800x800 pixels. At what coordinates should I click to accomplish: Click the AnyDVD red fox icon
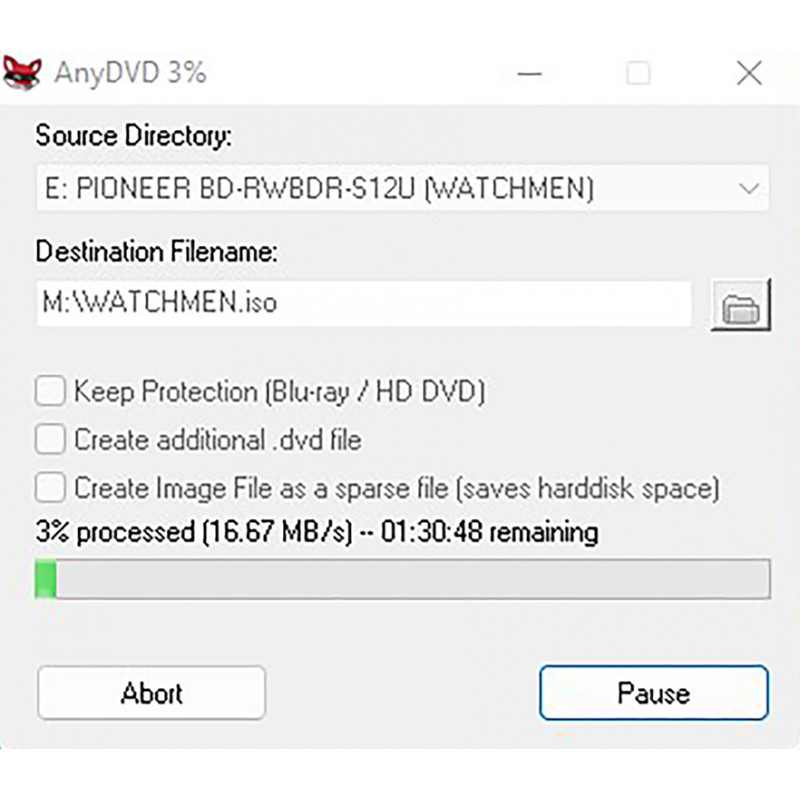click(x=22, y=73)
